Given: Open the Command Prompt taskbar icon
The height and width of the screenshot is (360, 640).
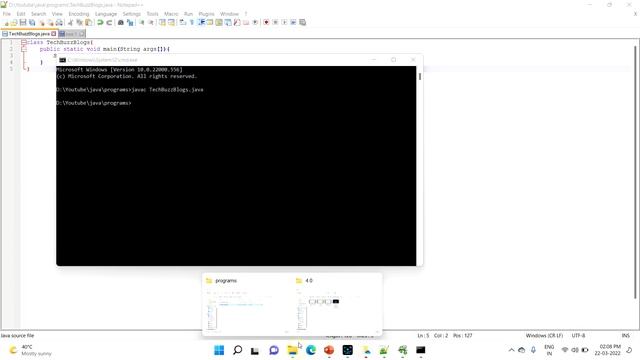Looking at the screenshot, I should [x=420, y=350].
